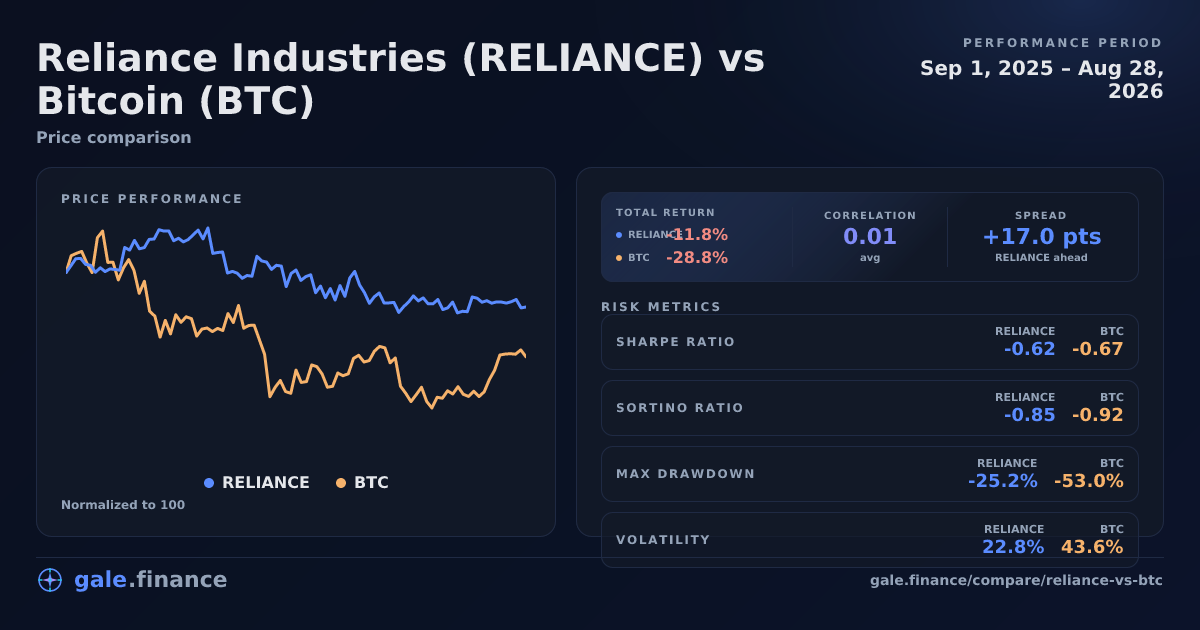Click the VOLATILITY row label
The height and width of the screenshot is (630, 1200).
pyautogui.click(x=663, y=540)
